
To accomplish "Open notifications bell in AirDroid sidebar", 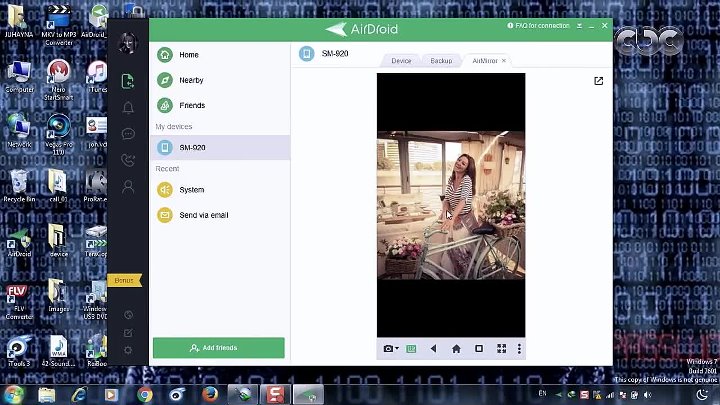I will [128, 108].
